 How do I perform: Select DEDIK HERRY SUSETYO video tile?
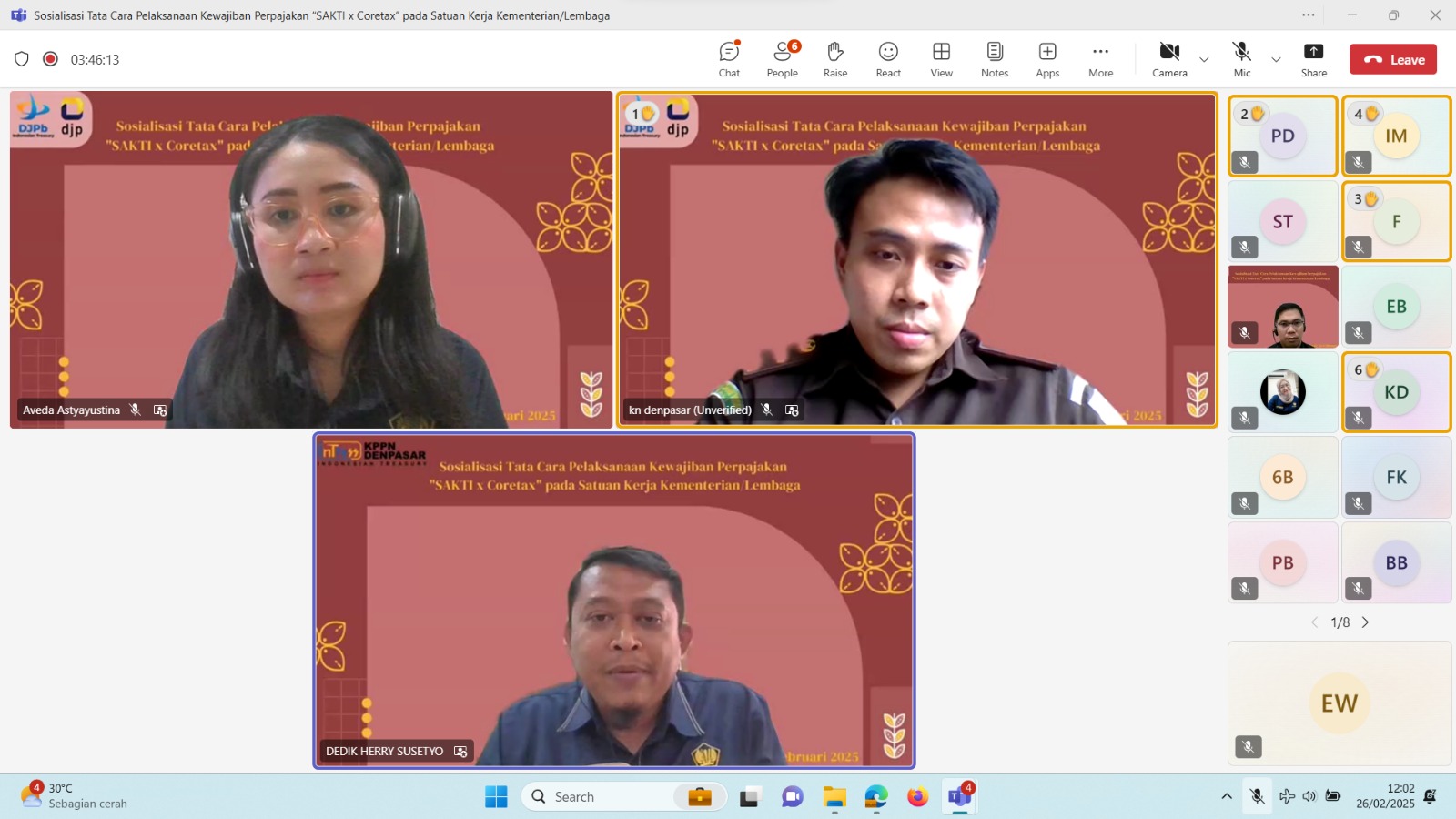pos(614,601)
